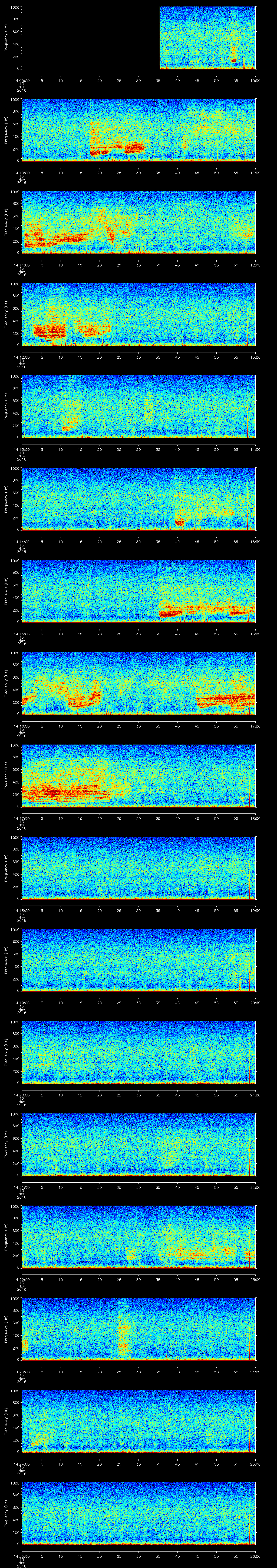The image size is (277, 1568).
Task: Click the 14:15:00 start time label
Action: [x=21, y=634]
